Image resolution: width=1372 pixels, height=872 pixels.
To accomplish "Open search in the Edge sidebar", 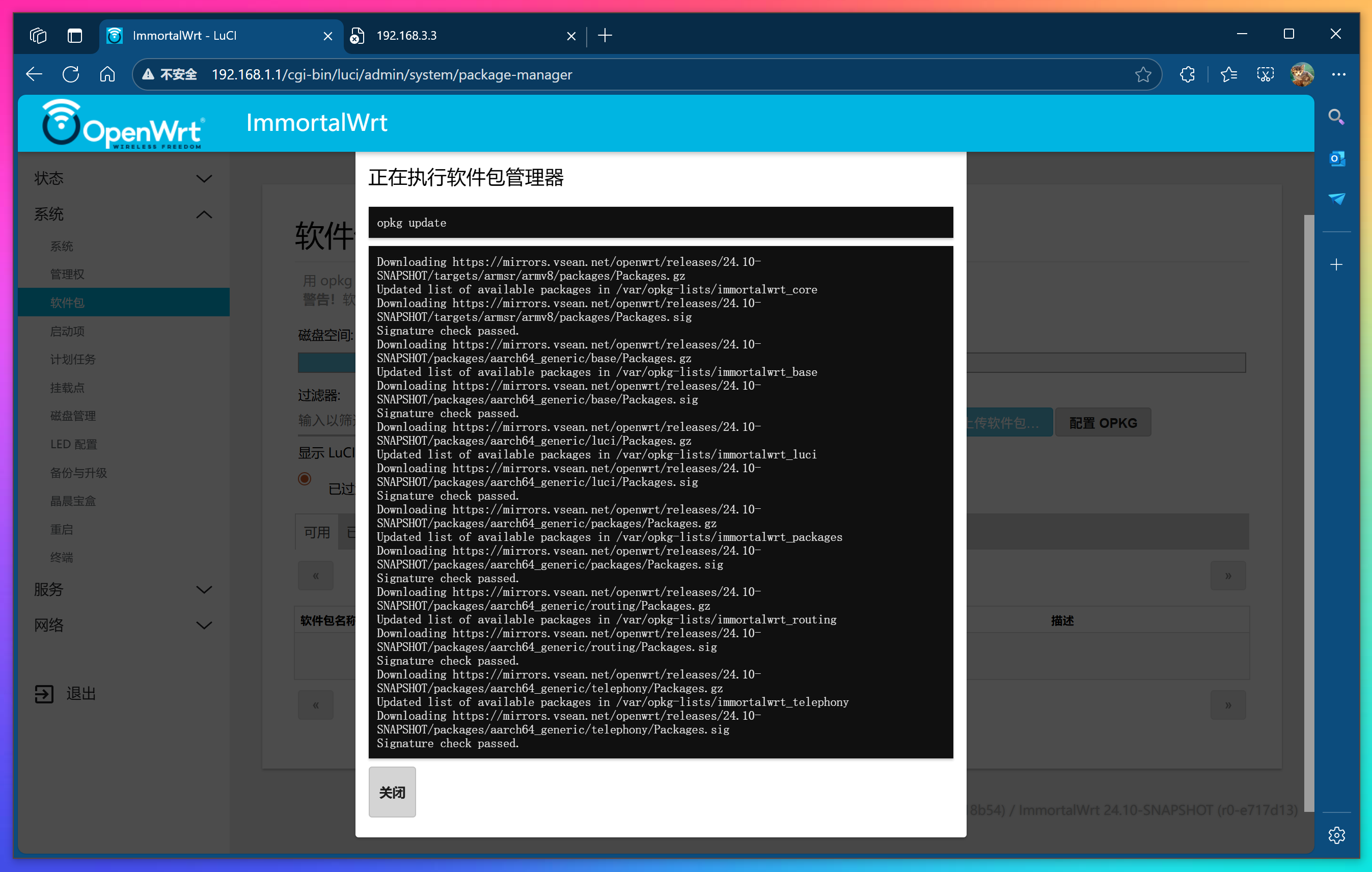I will coord(1337,117).
